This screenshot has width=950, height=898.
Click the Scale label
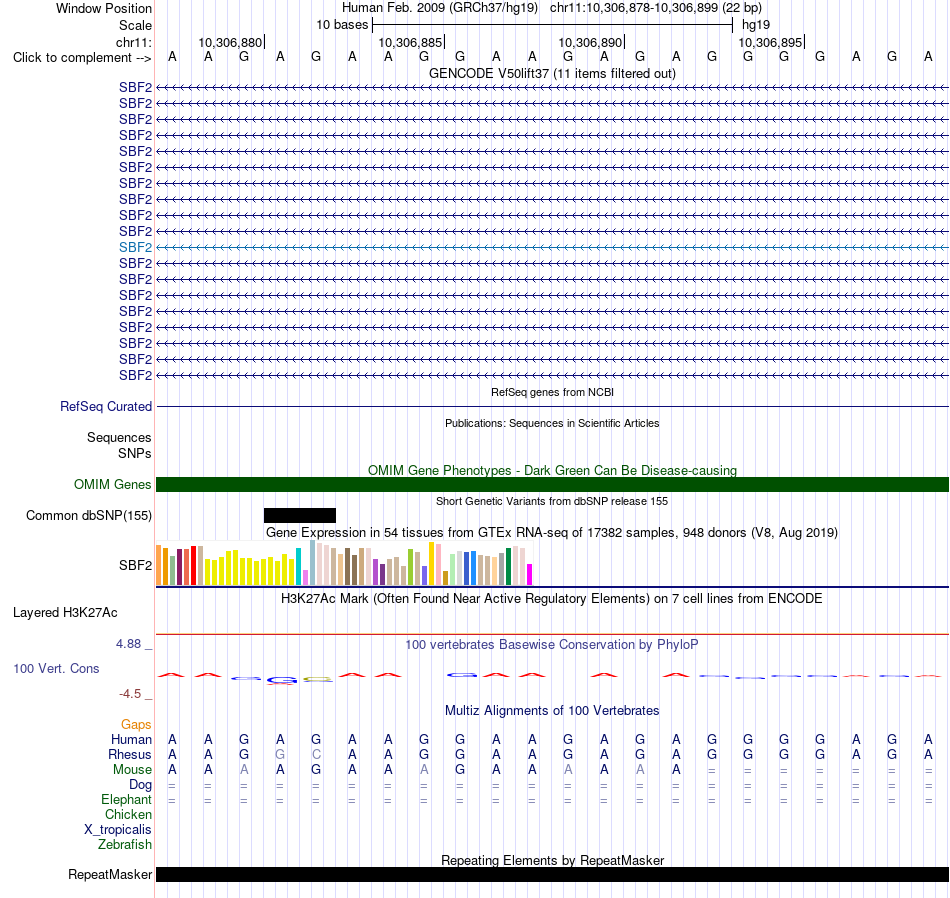(135, 25)
